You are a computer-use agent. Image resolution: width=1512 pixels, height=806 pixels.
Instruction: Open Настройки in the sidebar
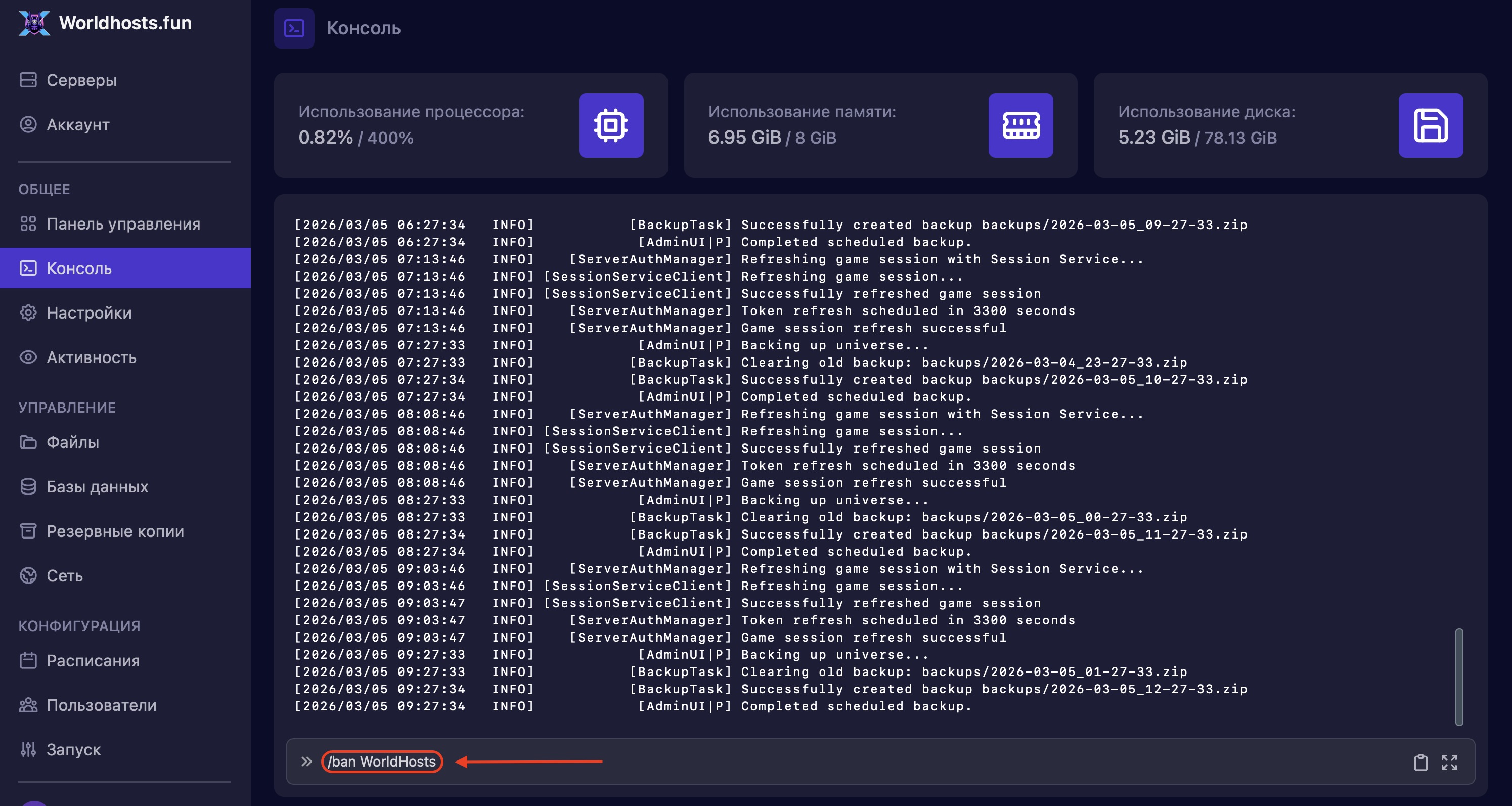point(88,313)
